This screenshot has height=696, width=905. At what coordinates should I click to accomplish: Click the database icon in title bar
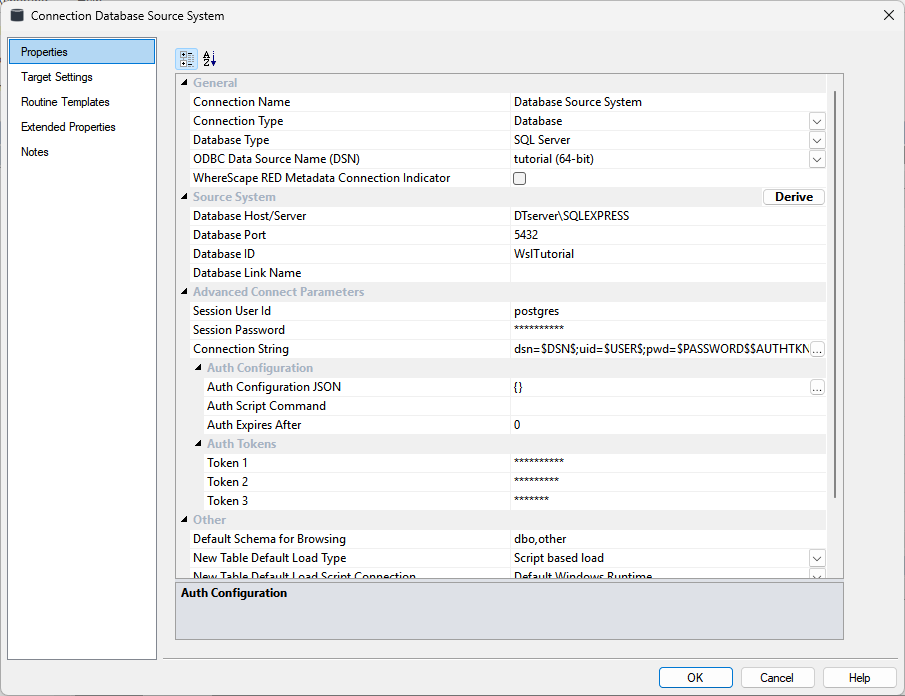17,16
